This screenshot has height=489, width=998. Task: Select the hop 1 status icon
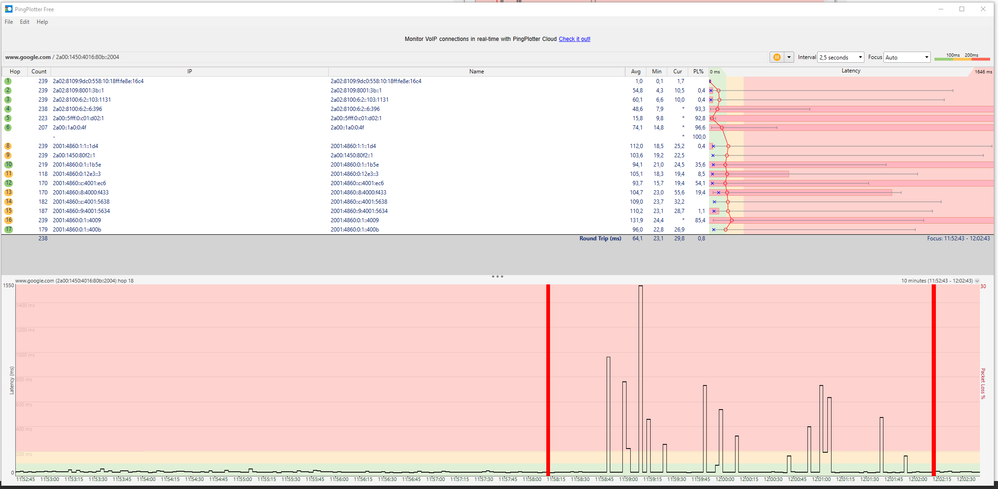[9, 82]
